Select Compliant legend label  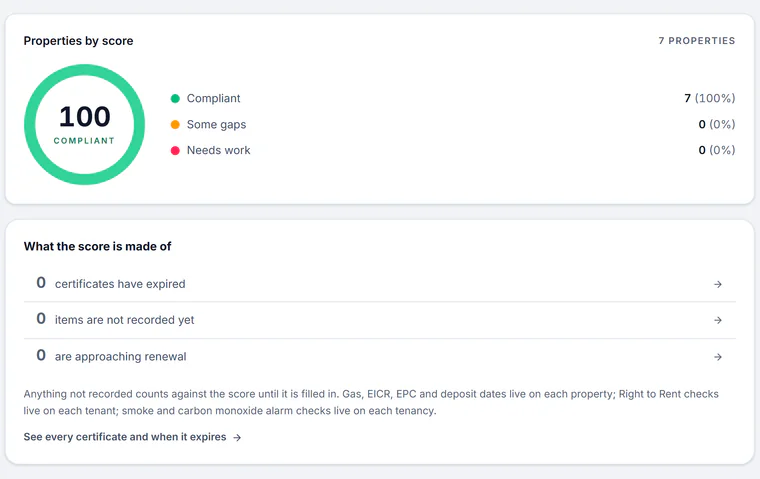[x=213, y=98]
